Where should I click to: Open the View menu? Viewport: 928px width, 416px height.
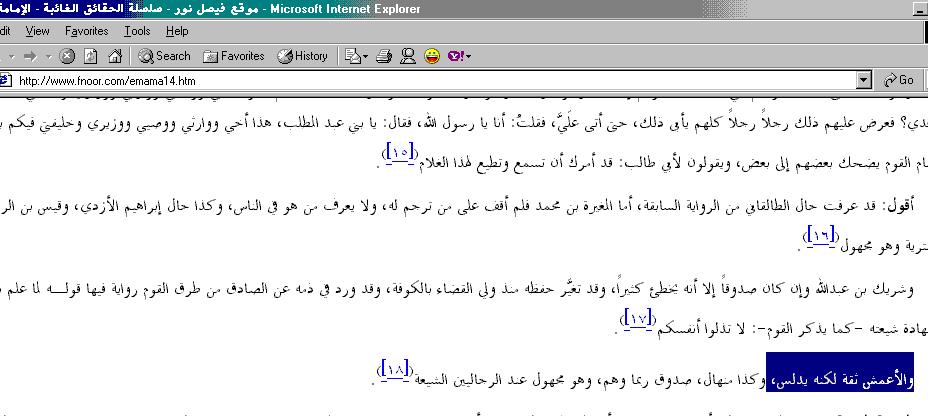[x=37, y=31]
